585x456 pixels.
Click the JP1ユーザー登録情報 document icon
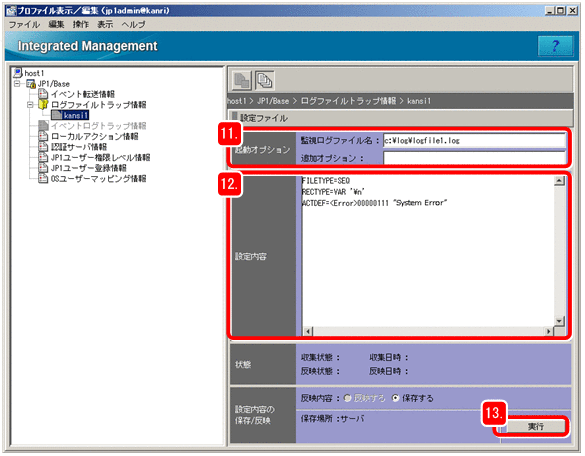[43, 168]
